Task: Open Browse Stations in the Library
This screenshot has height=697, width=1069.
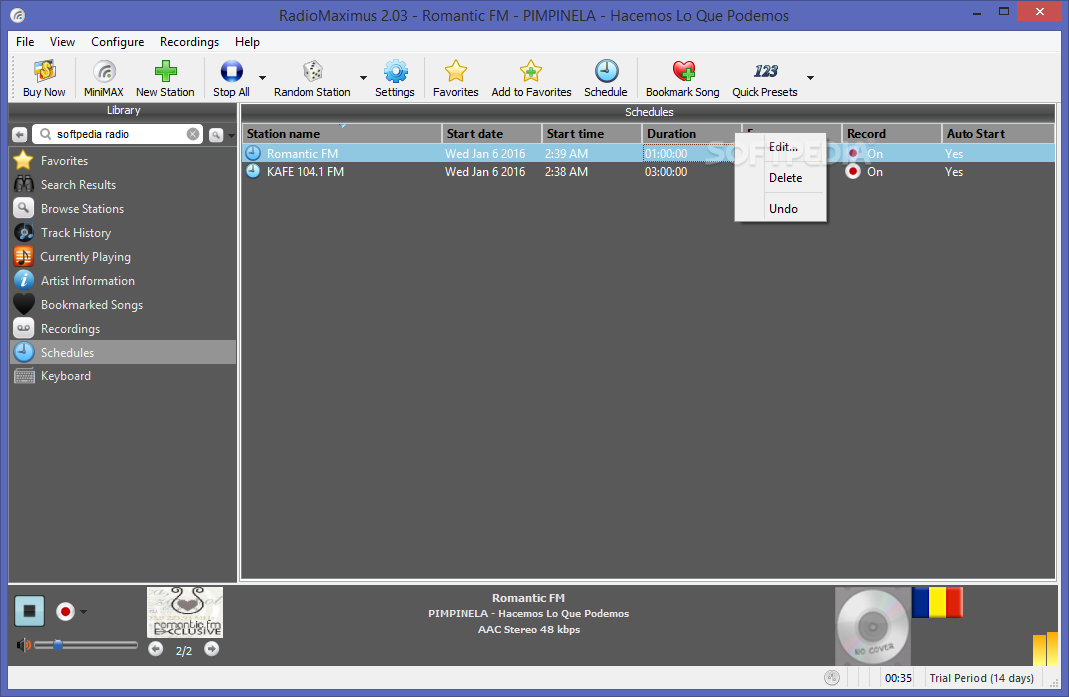Action: (123, 209)
